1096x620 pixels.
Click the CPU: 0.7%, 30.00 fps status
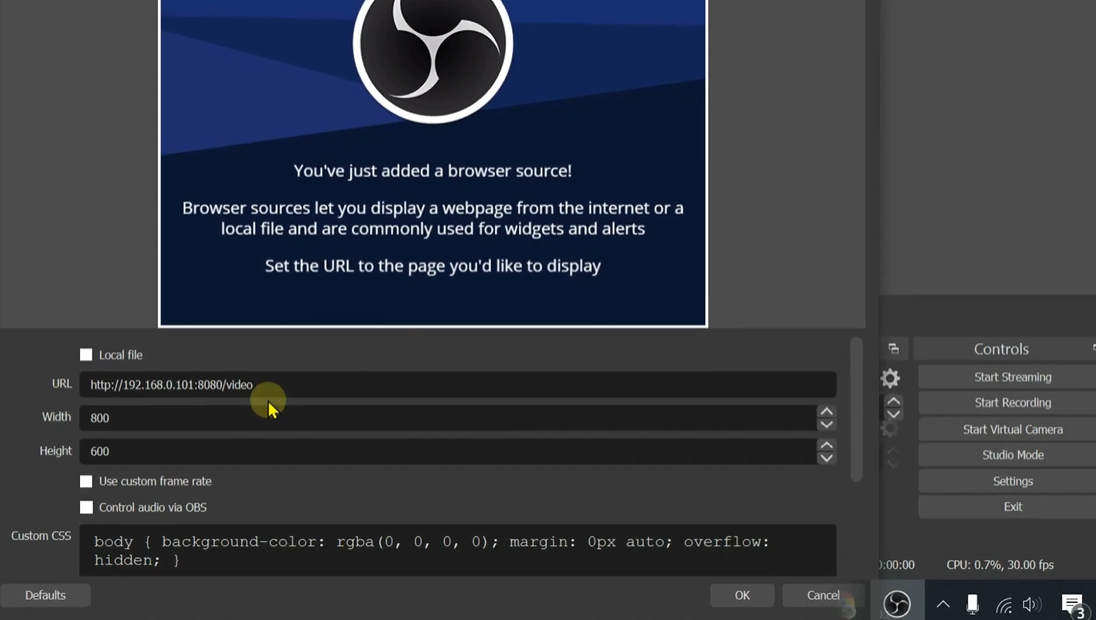1000,565
